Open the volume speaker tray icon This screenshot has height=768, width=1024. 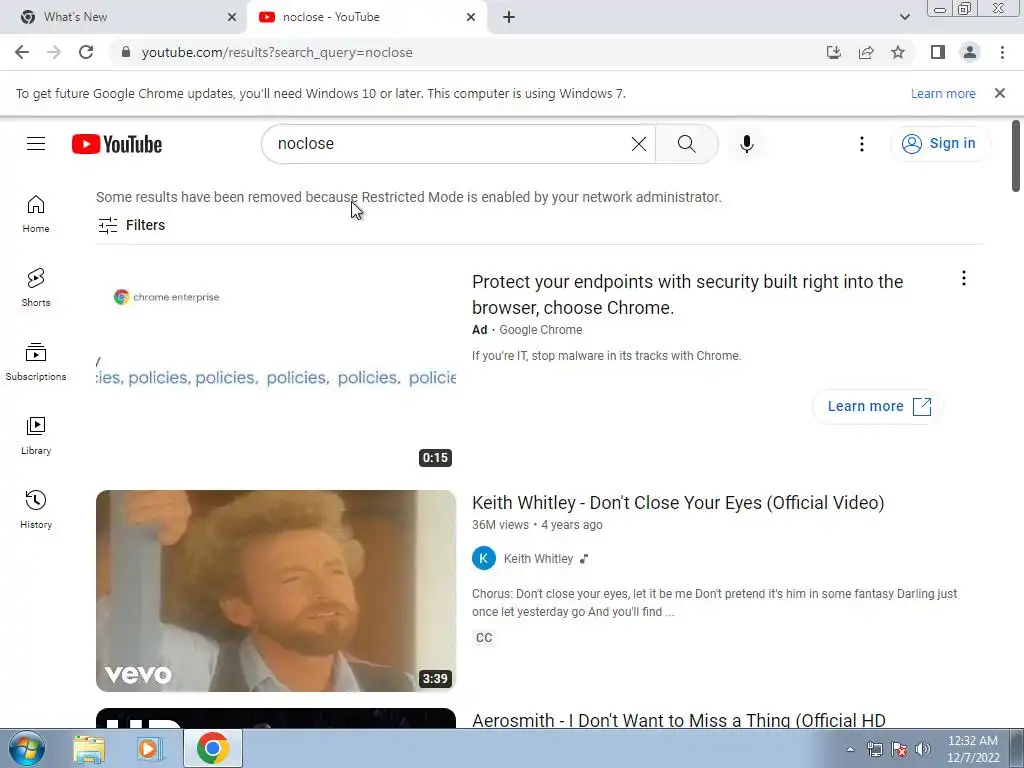click(923, 749)
